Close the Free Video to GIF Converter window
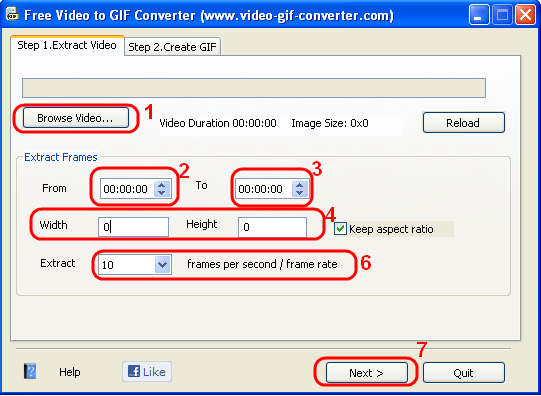Screen dimensions: 541x396 (x=525, y=15)
